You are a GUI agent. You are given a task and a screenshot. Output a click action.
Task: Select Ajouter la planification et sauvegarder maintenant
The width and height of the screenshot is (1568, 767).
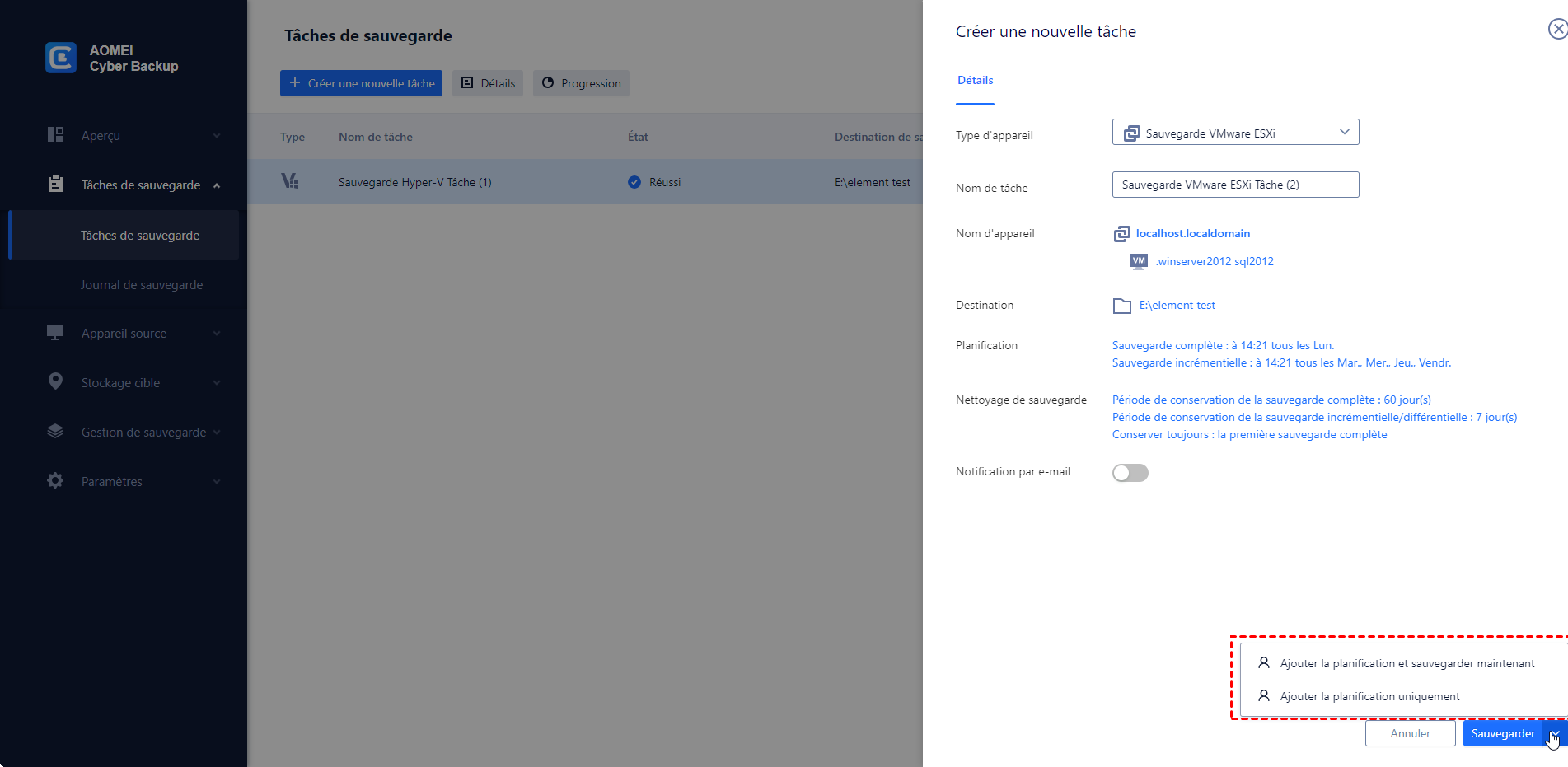[x=1407, y=664]
